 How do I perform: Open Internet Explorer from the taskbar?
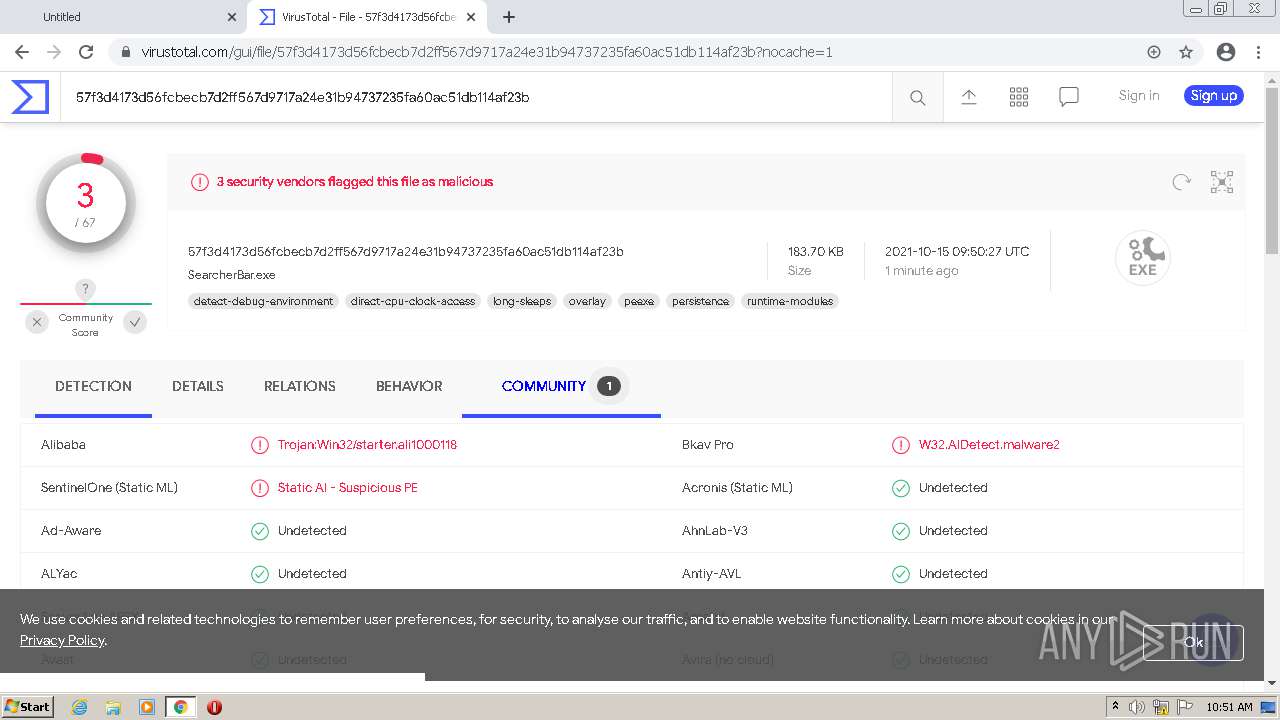point(79,707)
